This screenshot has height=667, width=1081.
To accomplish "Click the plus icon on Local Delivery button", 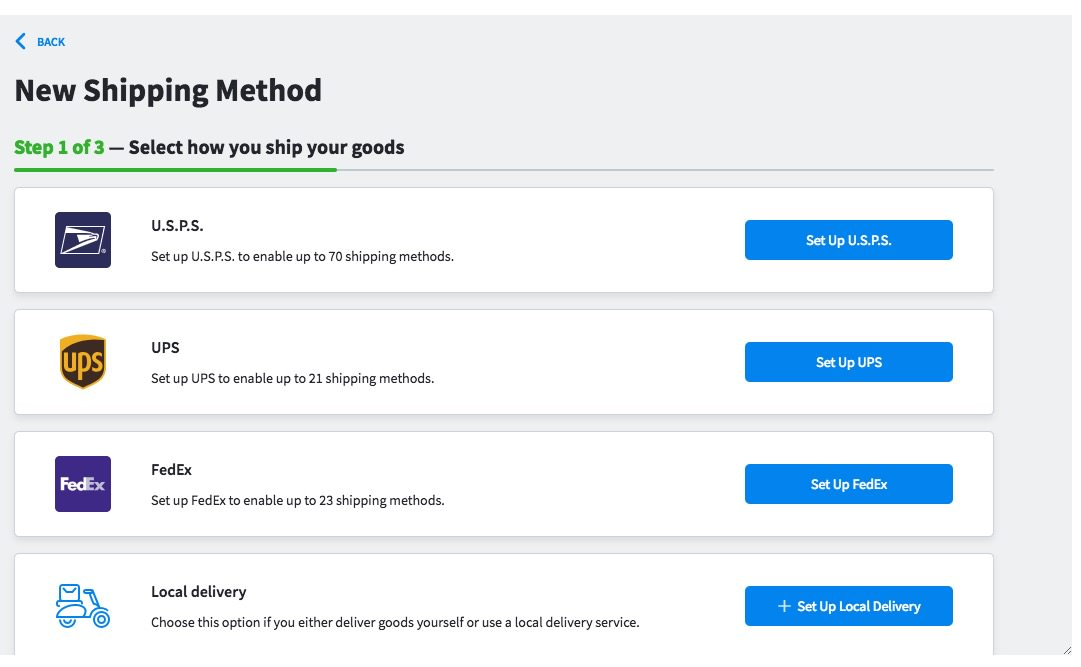I will (784, 606).
